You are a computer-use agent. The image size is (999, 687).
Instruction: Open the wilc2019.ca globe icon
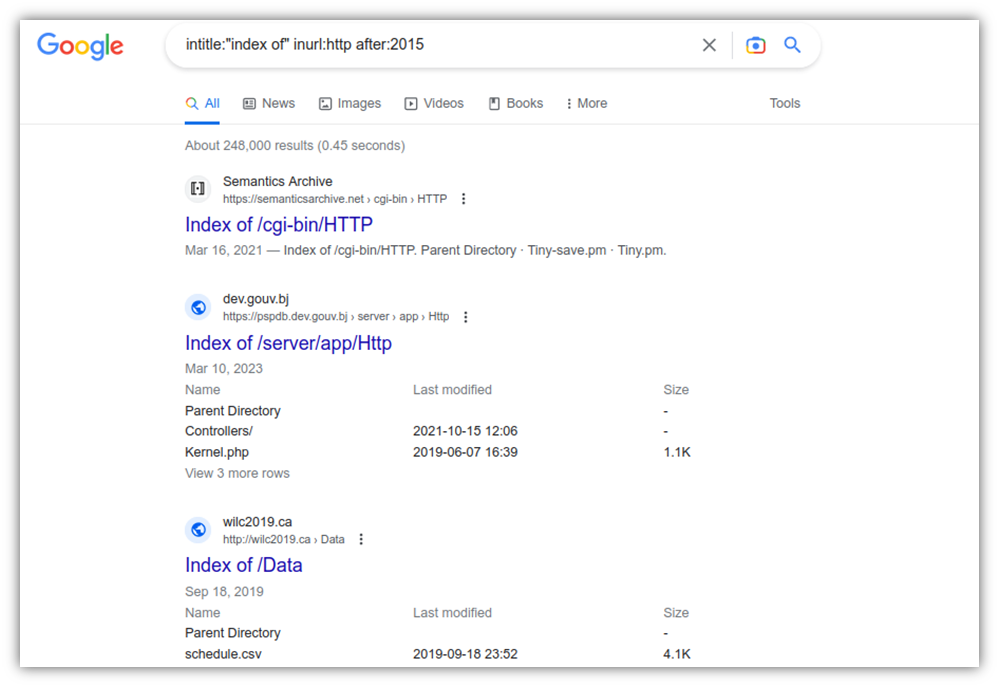(198, 530)
